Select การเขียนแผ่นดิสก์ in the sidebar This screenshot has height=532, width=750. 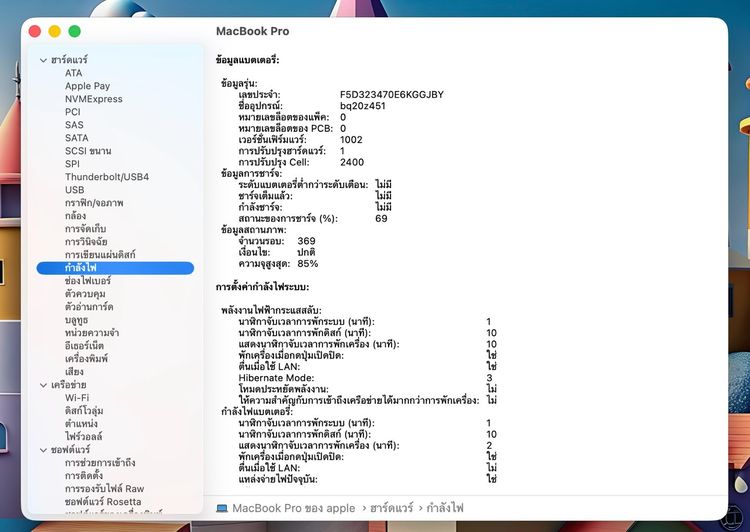[100, 255]
